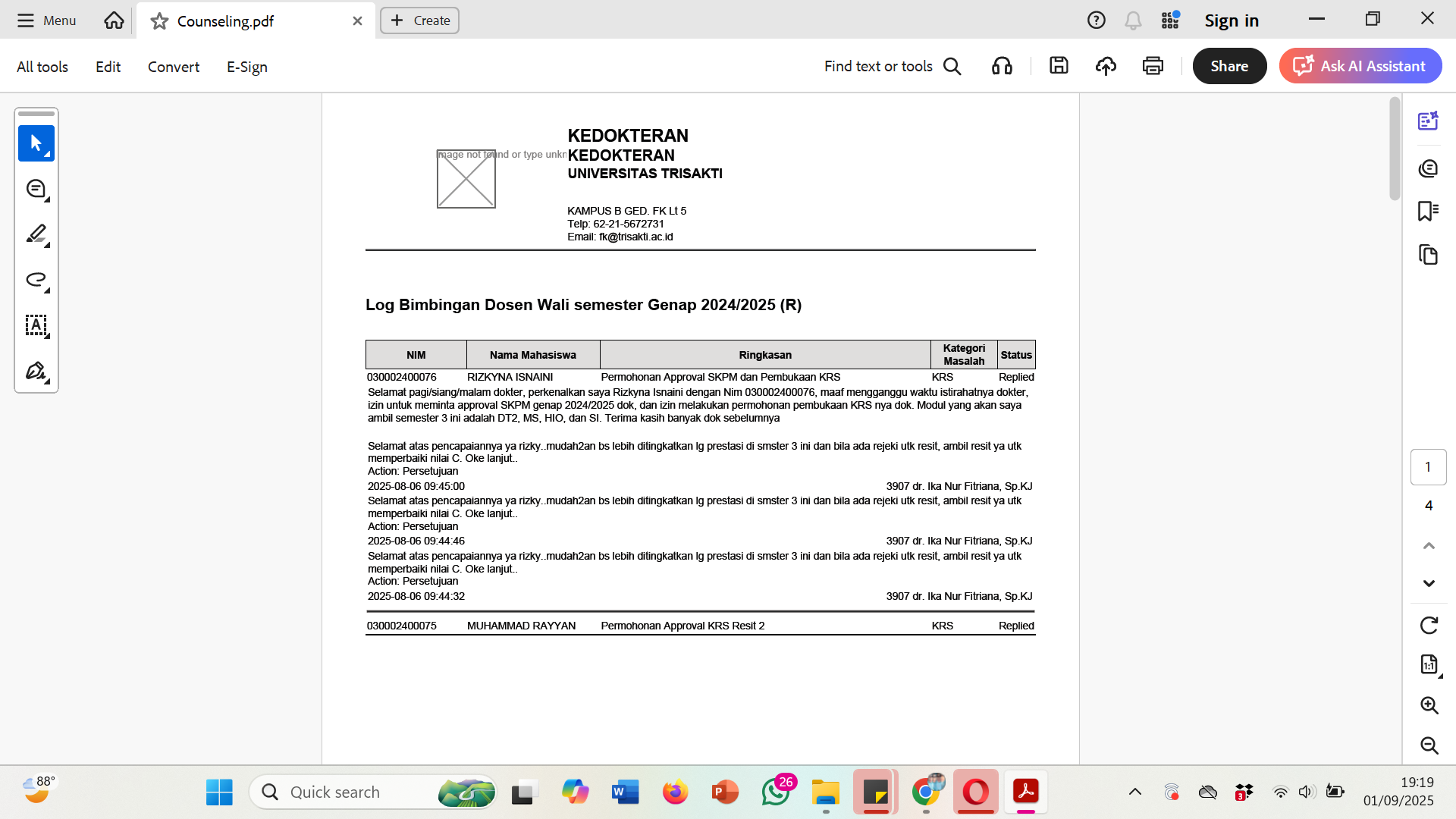Viewport: 1456px width, 819px height.
Task: Open the All tools menu
Action: (x=42, y=67)
